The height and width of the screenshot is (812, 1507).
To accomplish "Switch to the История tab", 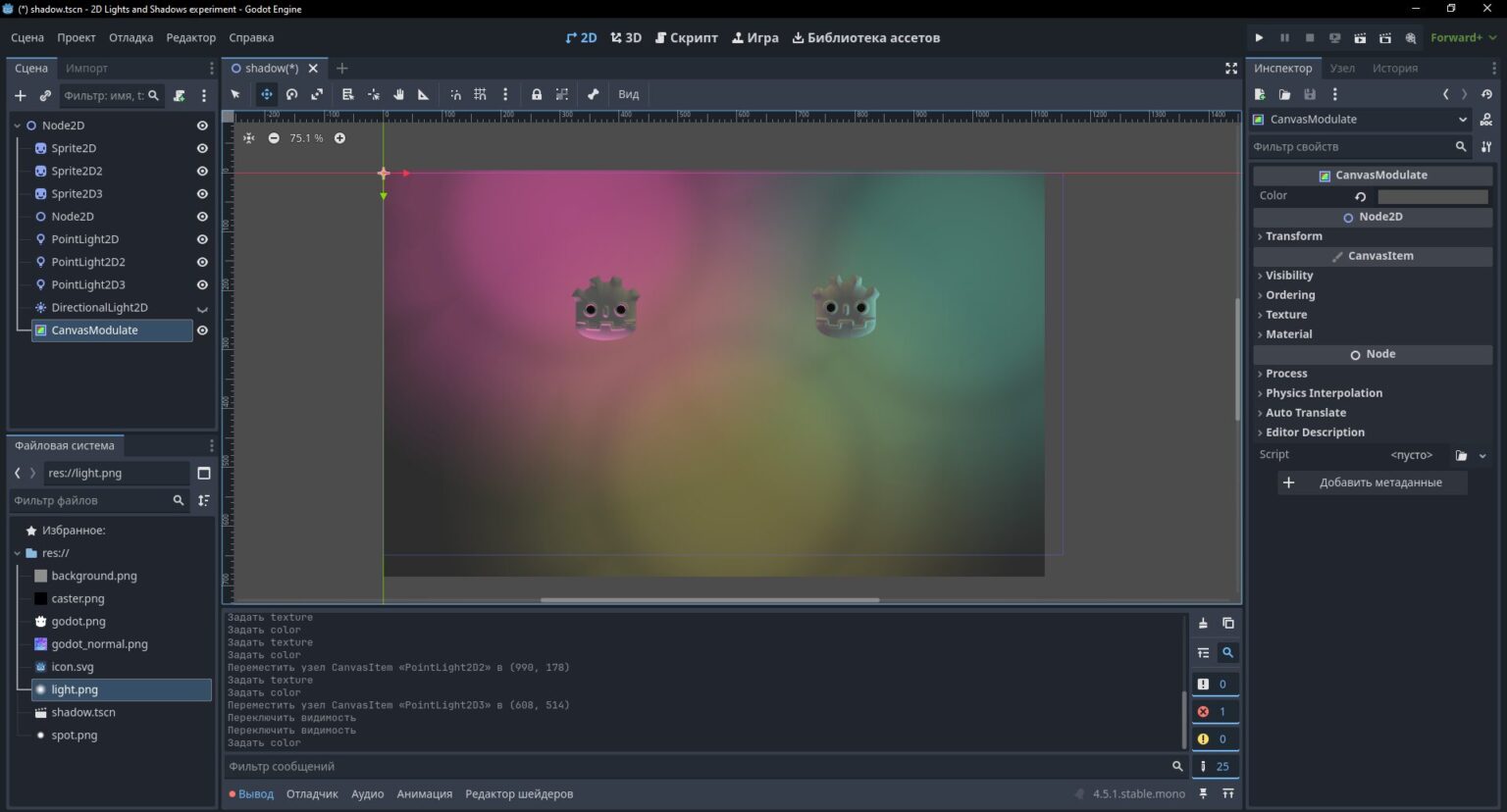I will click(x=1395, y=68).
